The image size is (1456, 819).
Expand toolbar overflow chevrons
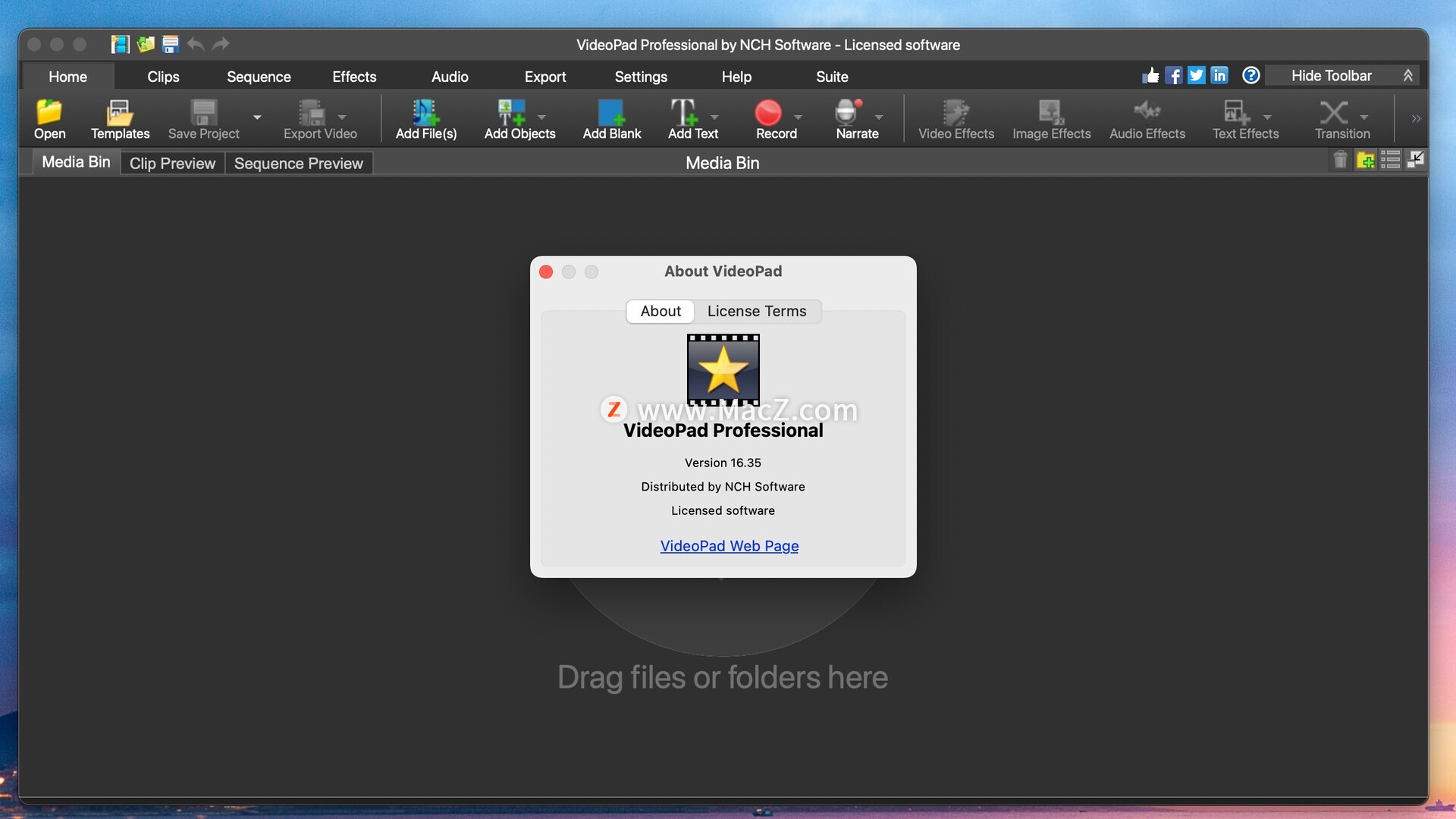click(x=1415, y=119)
